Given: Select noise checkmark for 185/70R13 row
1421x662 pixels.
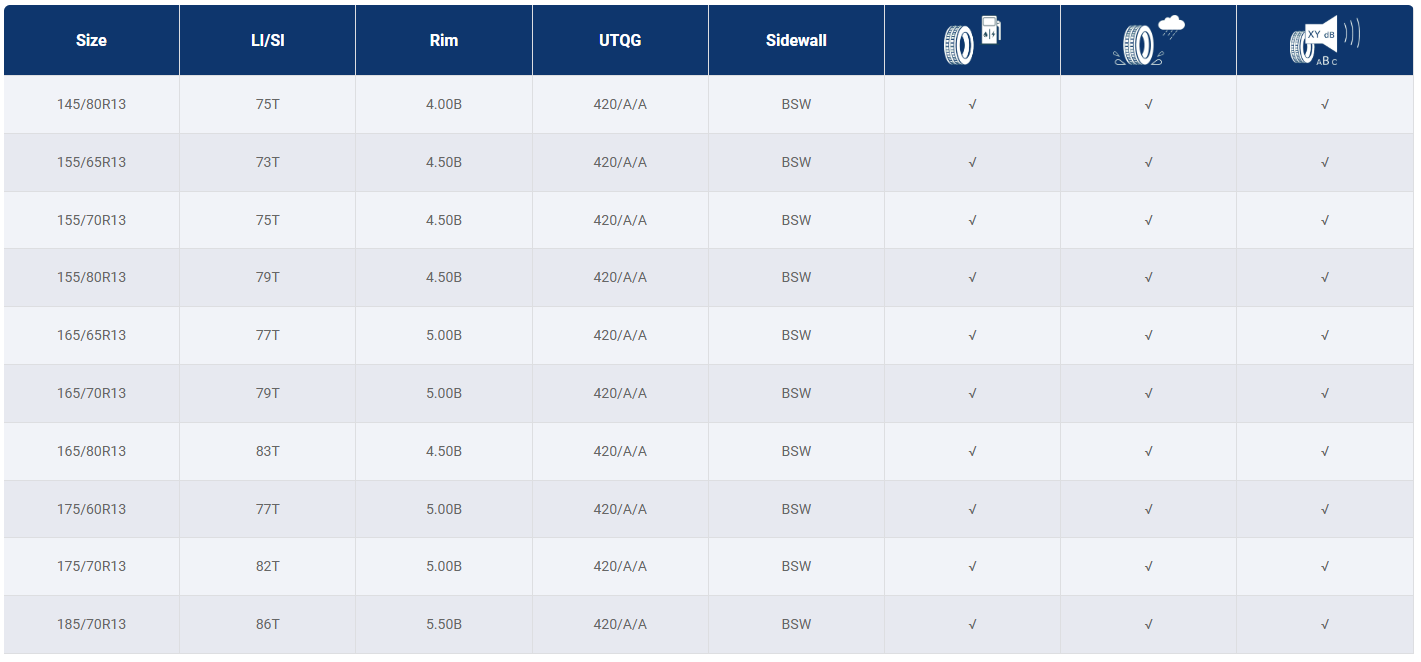Looking at the screenshot, I should [1324, 624].
